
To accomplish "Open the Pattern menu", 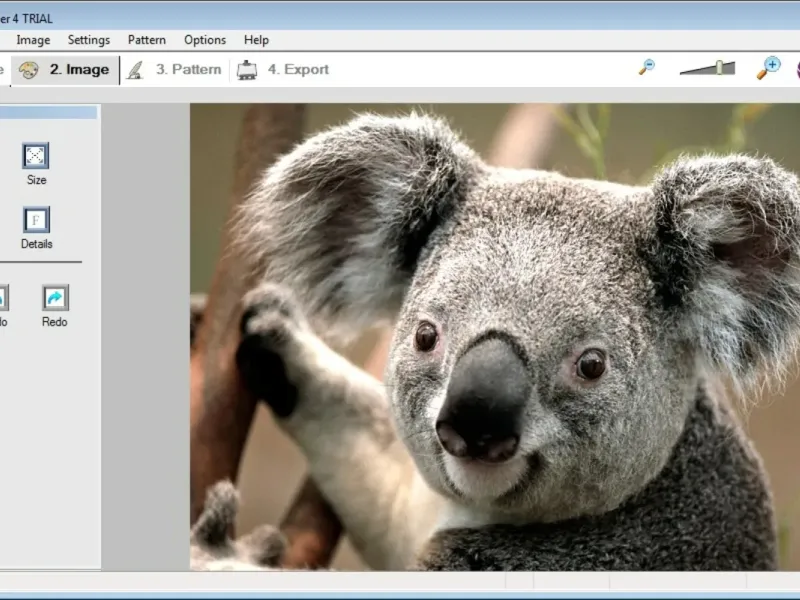I will 147,40.
